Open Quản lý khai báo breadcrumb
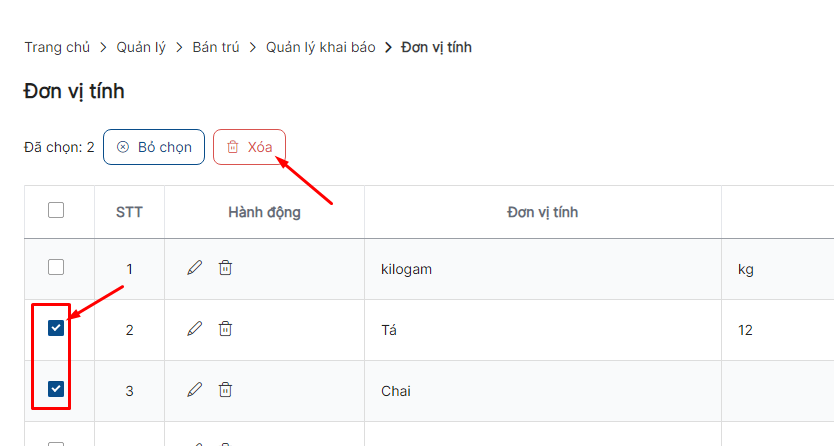 pos(321,47)
